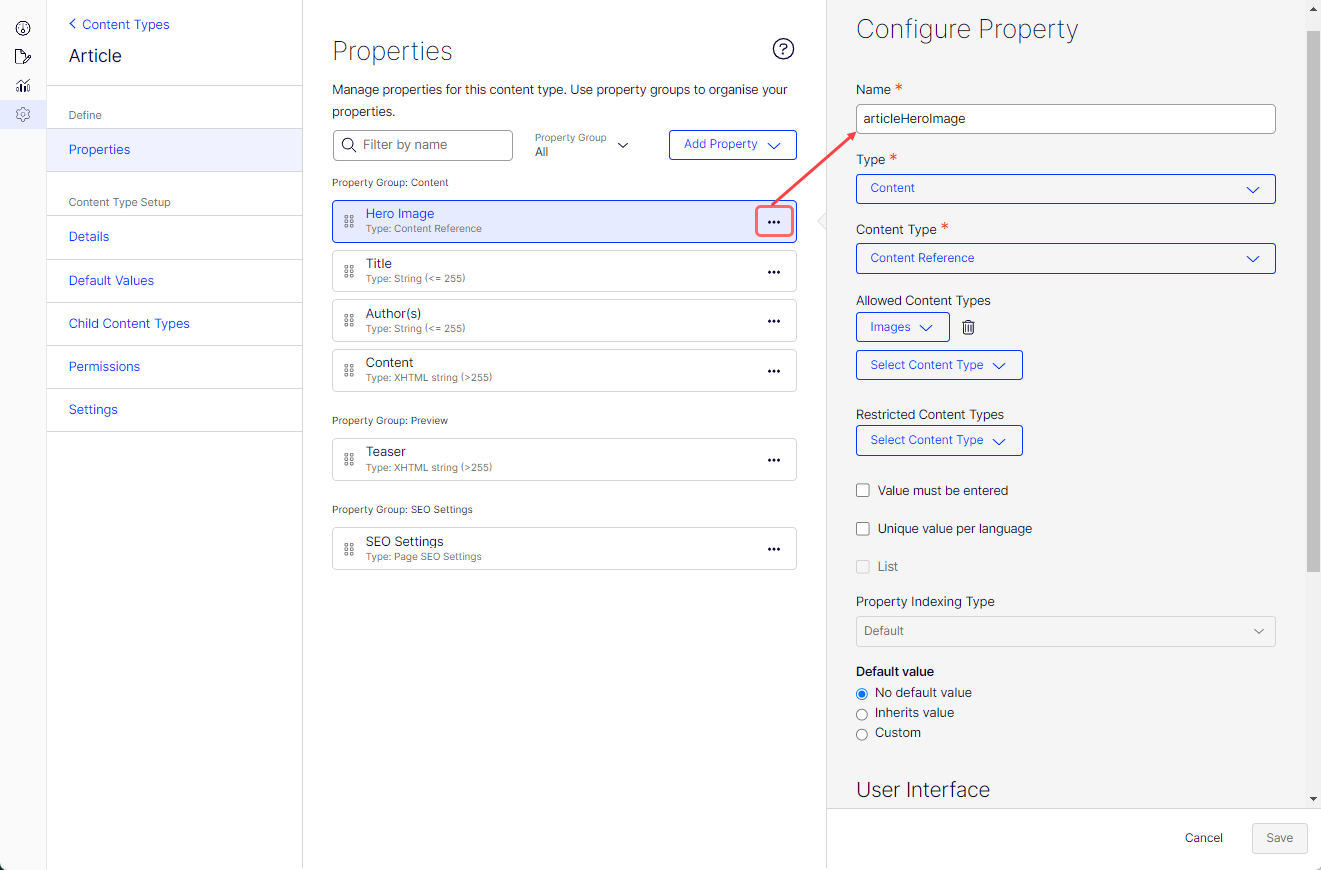Select 'Inherits value' radio option

[x=862, y=714]
